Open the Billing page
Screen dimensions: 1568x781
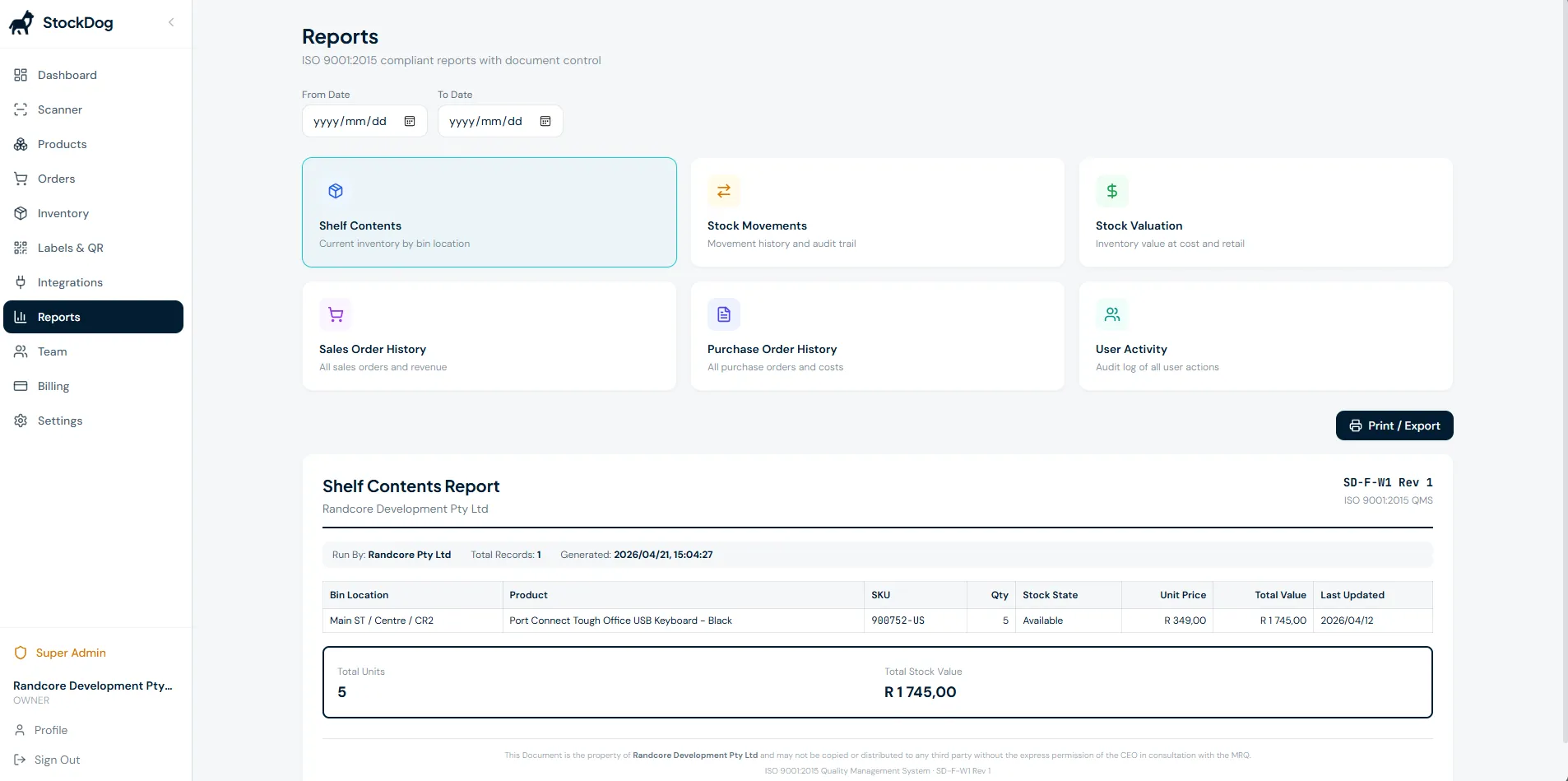pos(93,386)
